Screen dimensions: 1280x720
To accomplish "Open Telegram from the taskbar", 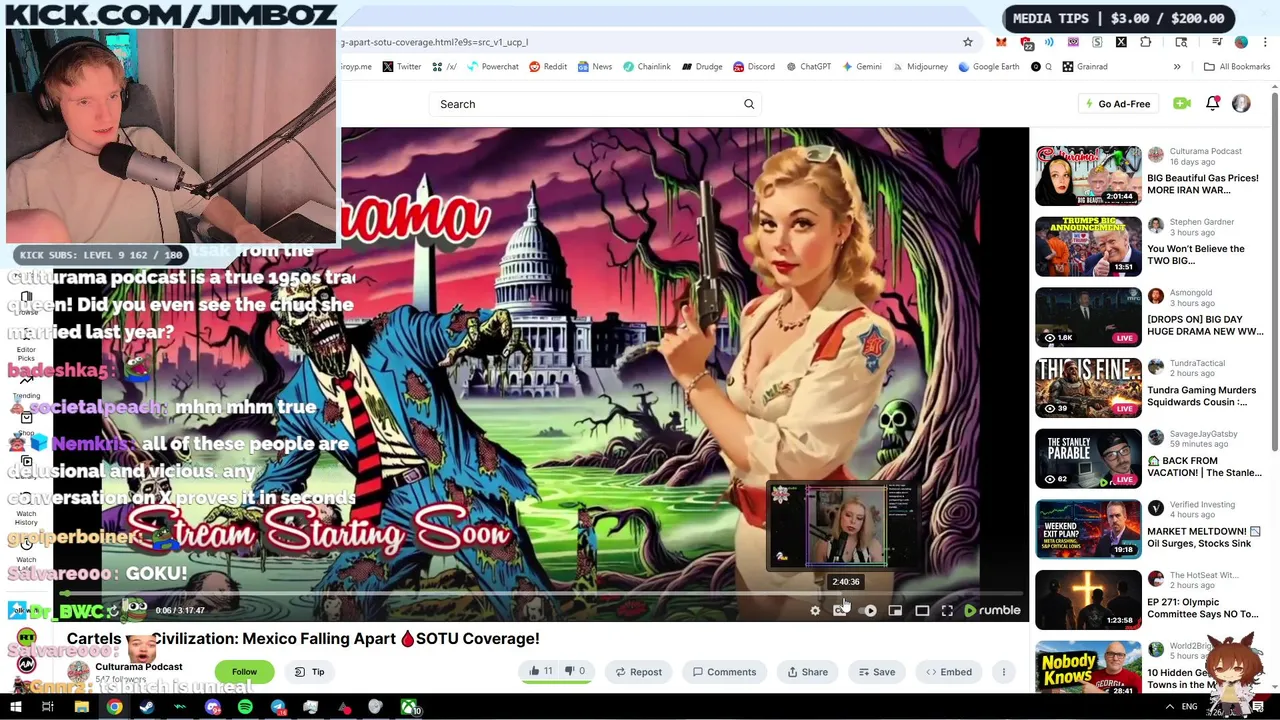I will tap(278, 708).
